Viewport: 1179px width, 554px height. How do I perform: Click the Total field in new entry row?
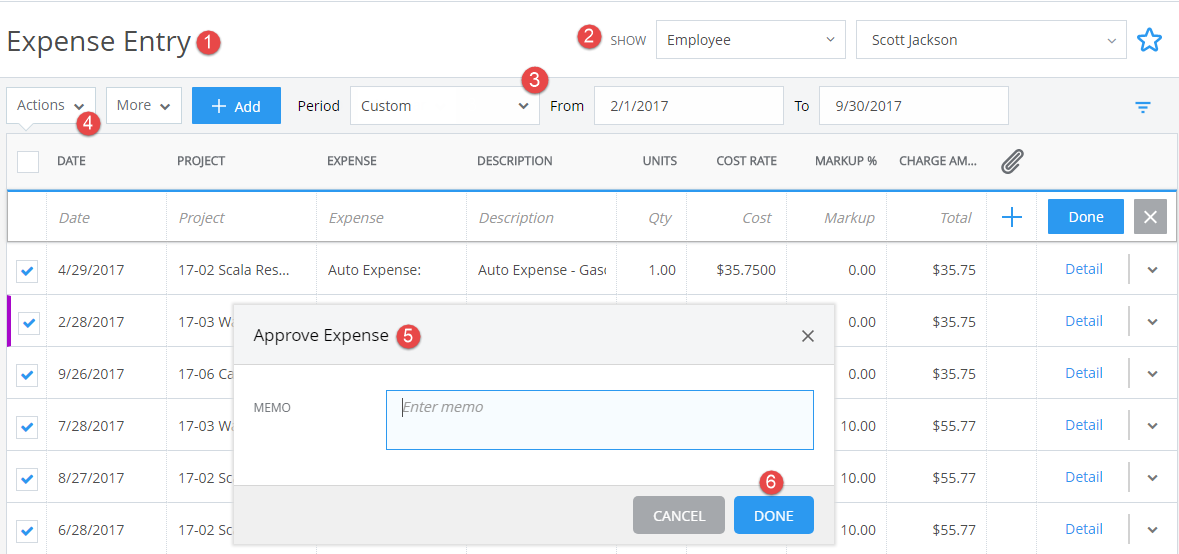click(937, 217)
